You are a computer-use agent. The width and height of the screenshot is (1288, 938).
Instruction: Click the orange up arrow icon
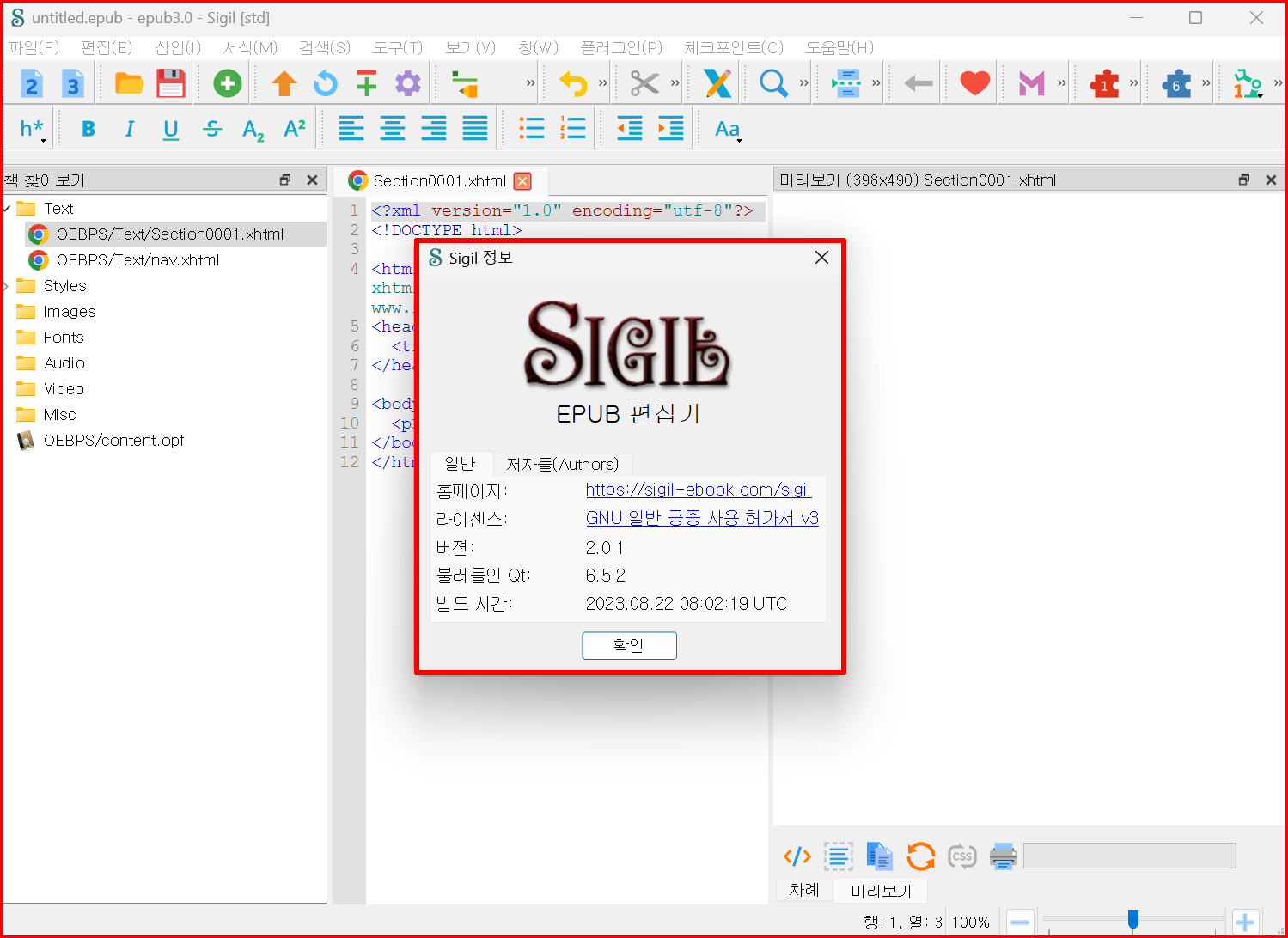click(284, 83)
